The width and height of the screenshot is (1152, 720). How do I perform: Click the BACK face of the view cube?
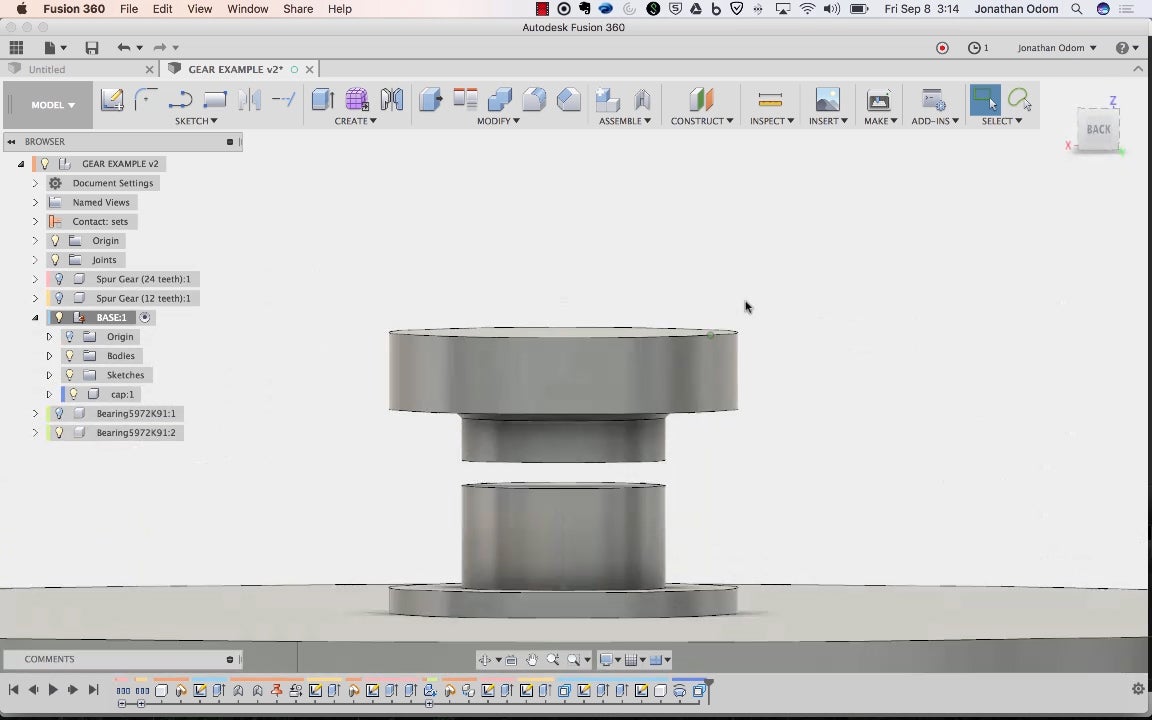point(1098,130)
